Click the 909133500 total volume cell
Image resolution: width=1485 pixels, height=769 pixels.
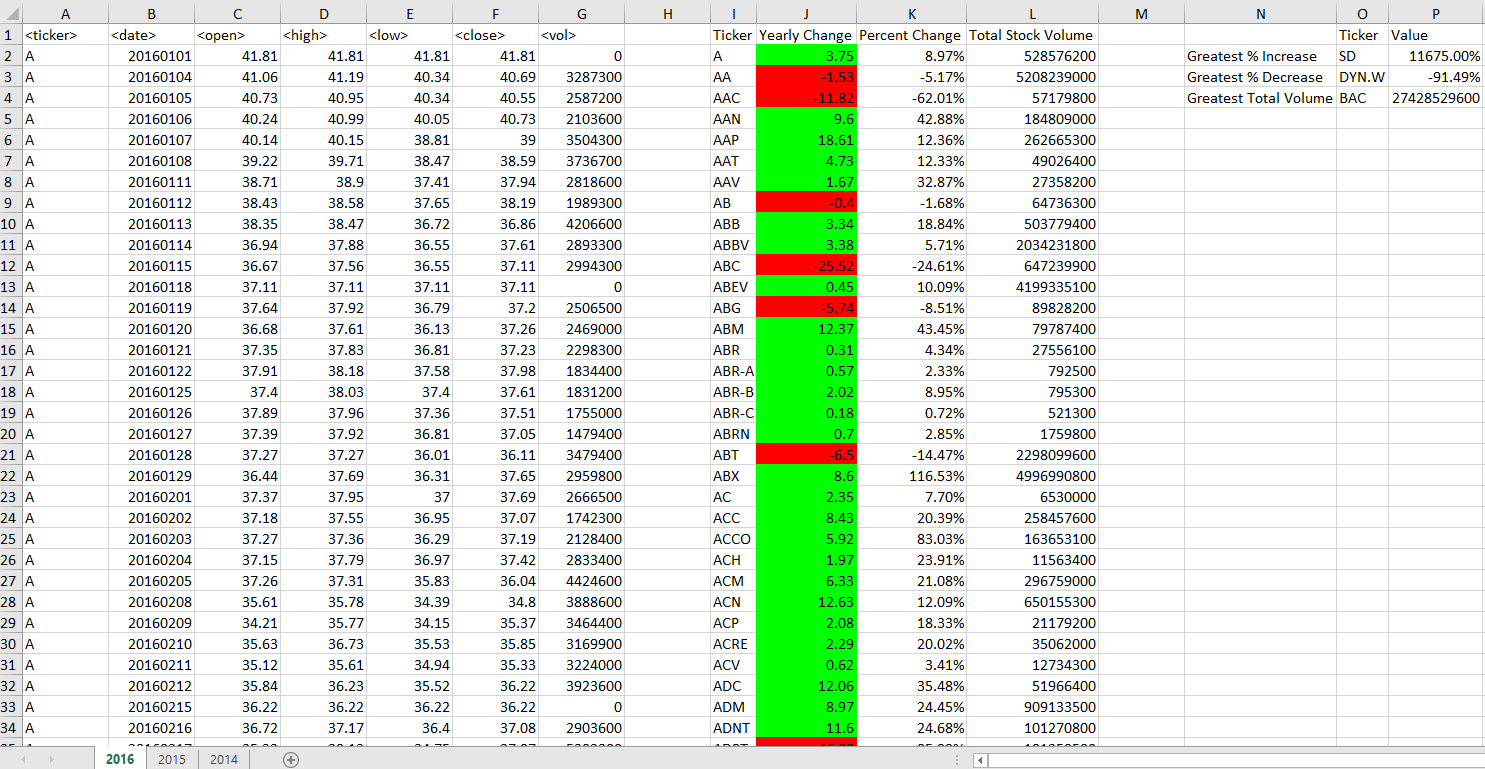[x=1031, y=707]
